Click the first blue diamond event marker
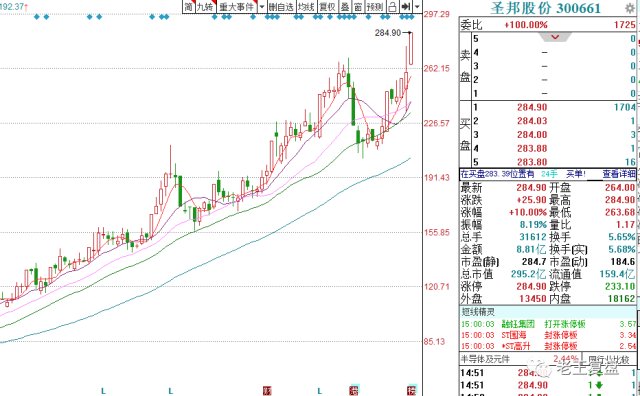This screenshot has width=640, height=396. [37, 17]
